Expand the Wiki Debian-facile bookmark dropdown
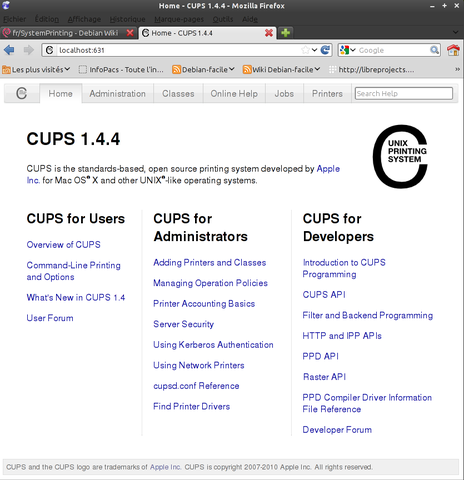Screen dimensions: 464x480 pos(317,69)
